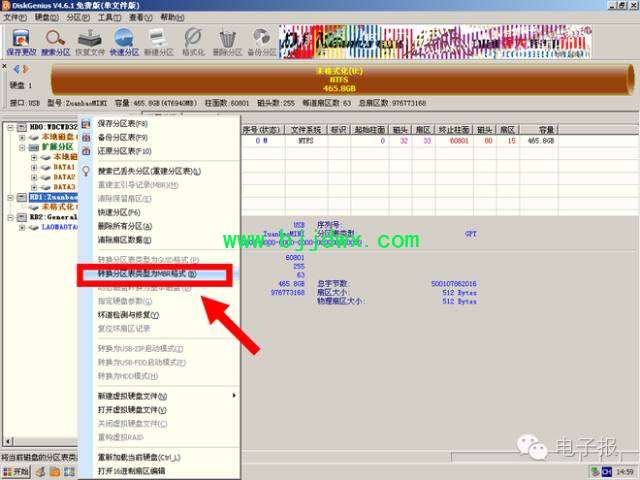
Task: Expand the DATA1 partition node
Action: [x=34, y=167]
